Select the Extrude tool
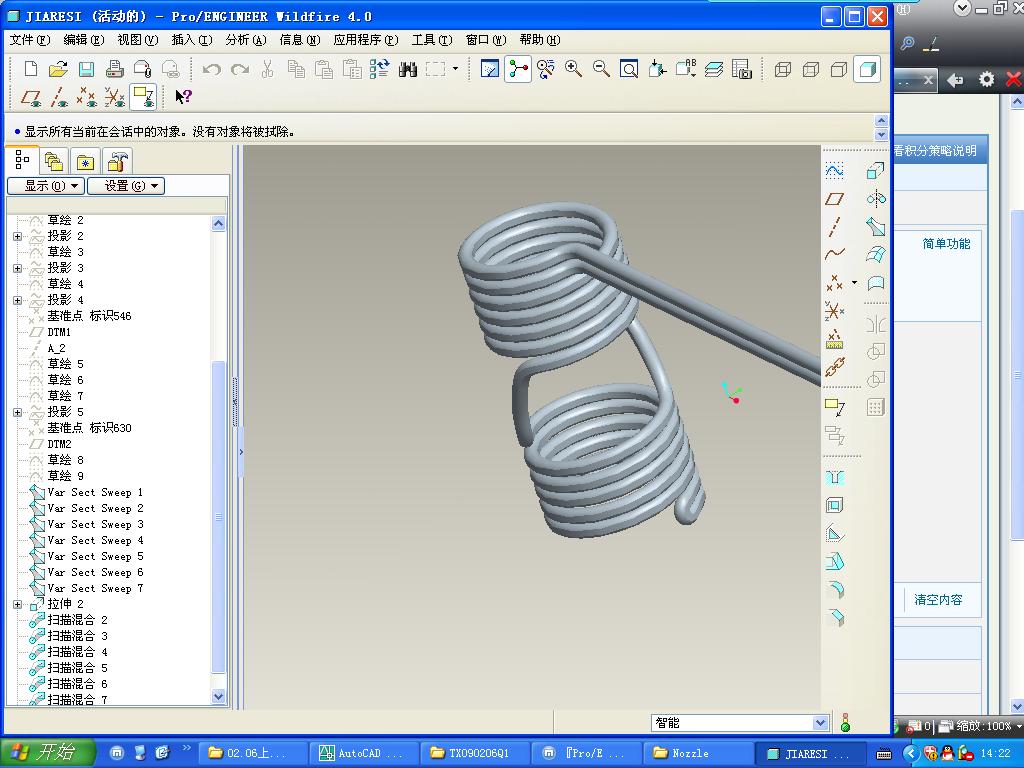Viewport: 1024px width, 768px height. (876, 170)
